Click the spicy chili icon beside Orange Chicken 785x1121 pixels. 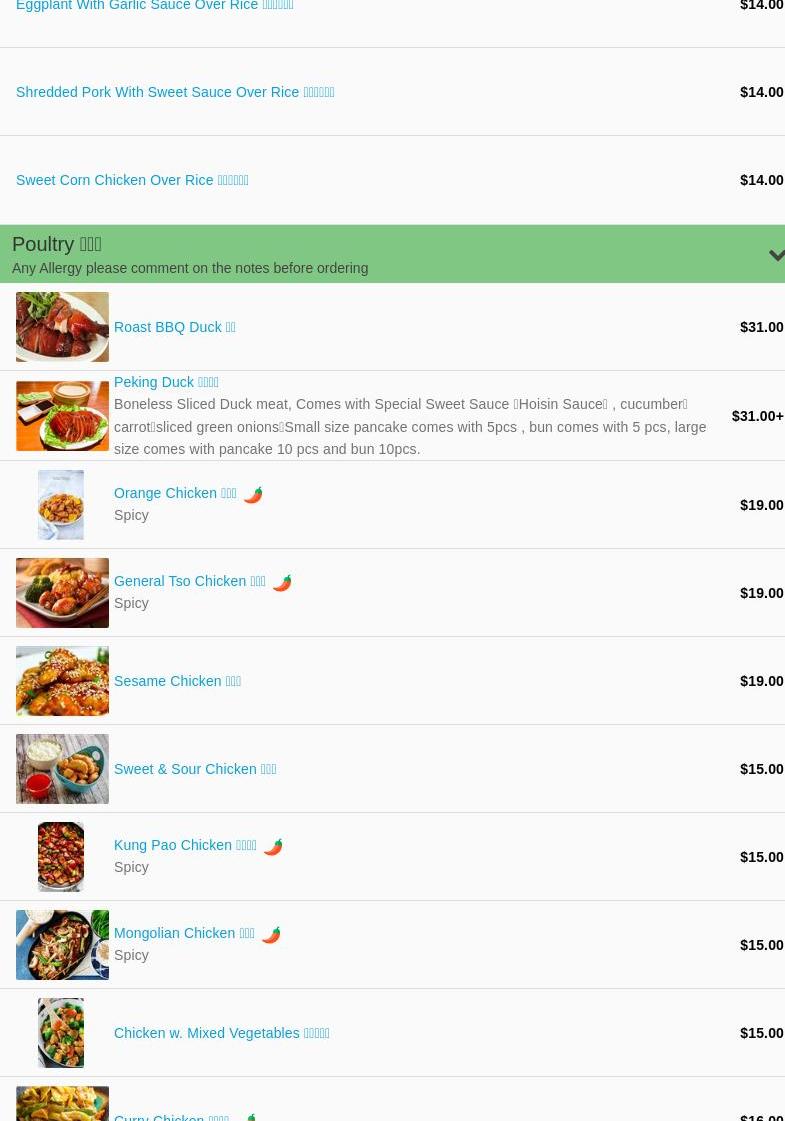tap(253, 495)
